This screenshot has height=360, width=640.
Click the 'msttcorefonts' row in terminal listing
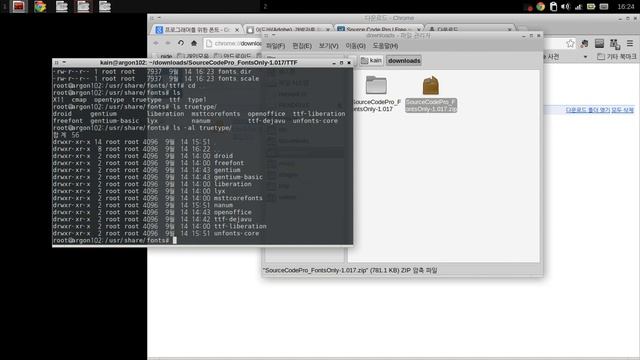[158, 198]
